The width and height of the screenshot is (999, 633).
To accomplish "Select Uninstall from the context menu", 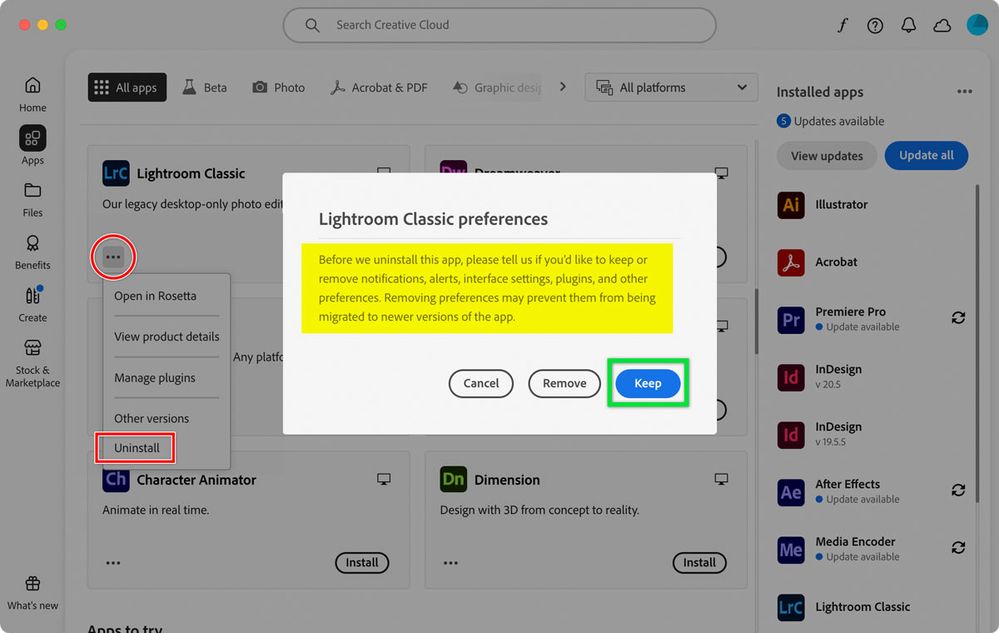I will [135, 447].
